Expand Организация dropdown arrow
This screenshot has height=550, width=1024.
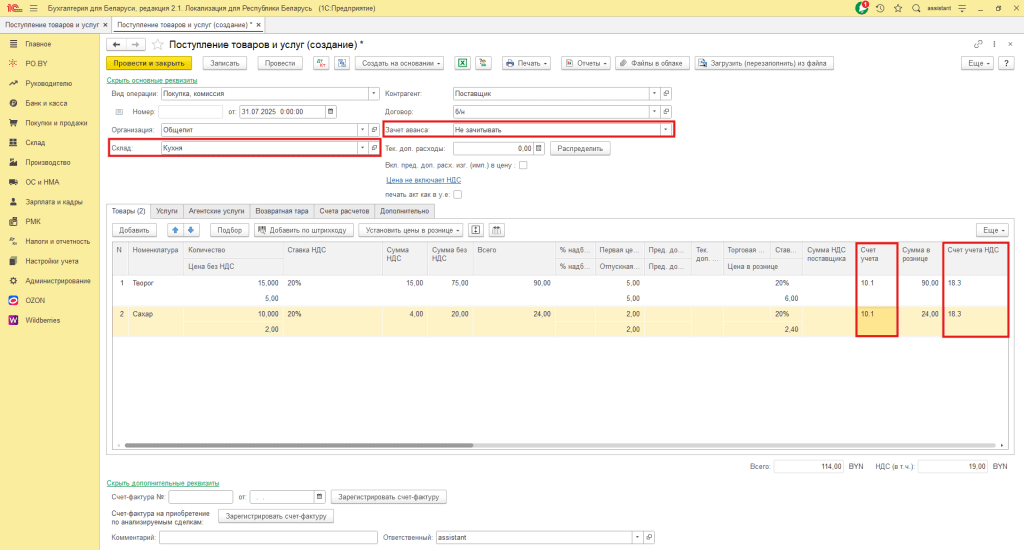pyautogui.click(x=362, y=130)
